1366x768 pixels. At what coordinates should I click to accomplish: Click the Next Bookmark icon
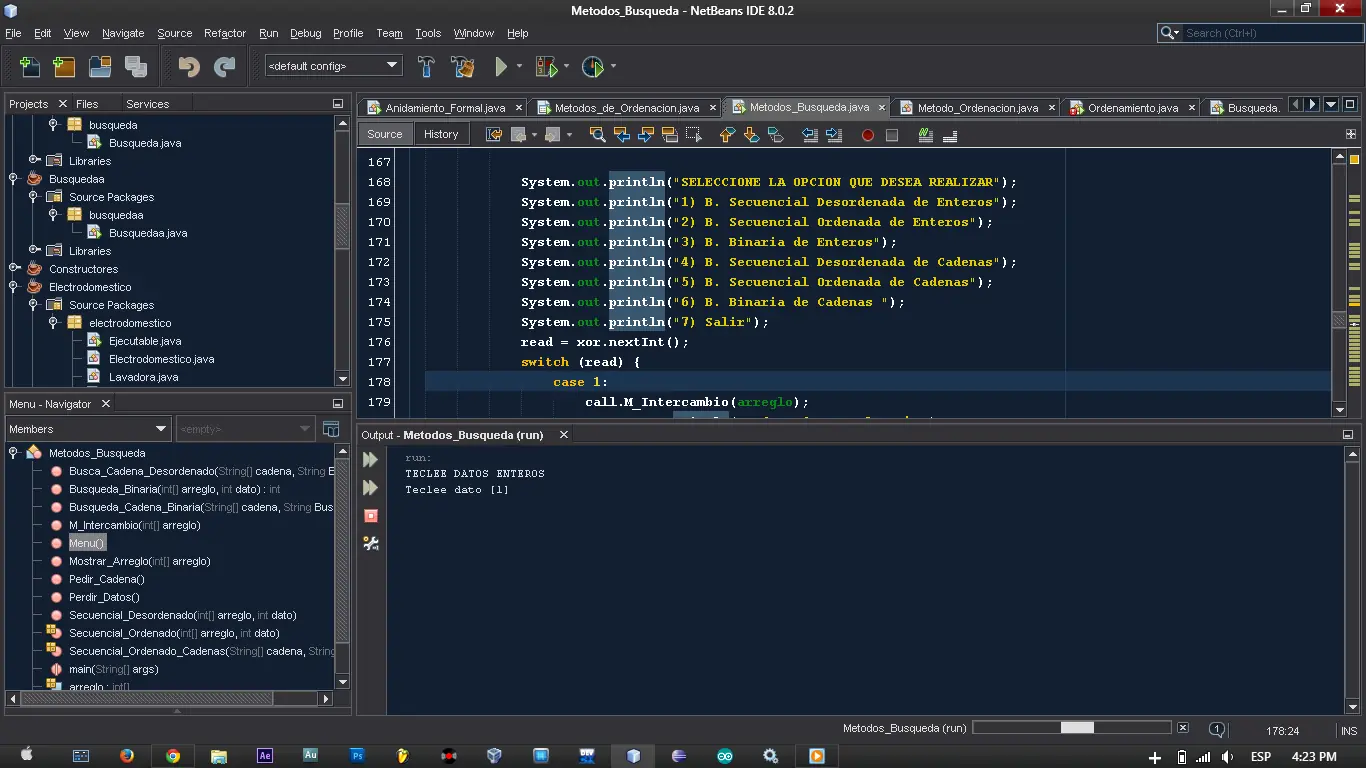751,134
